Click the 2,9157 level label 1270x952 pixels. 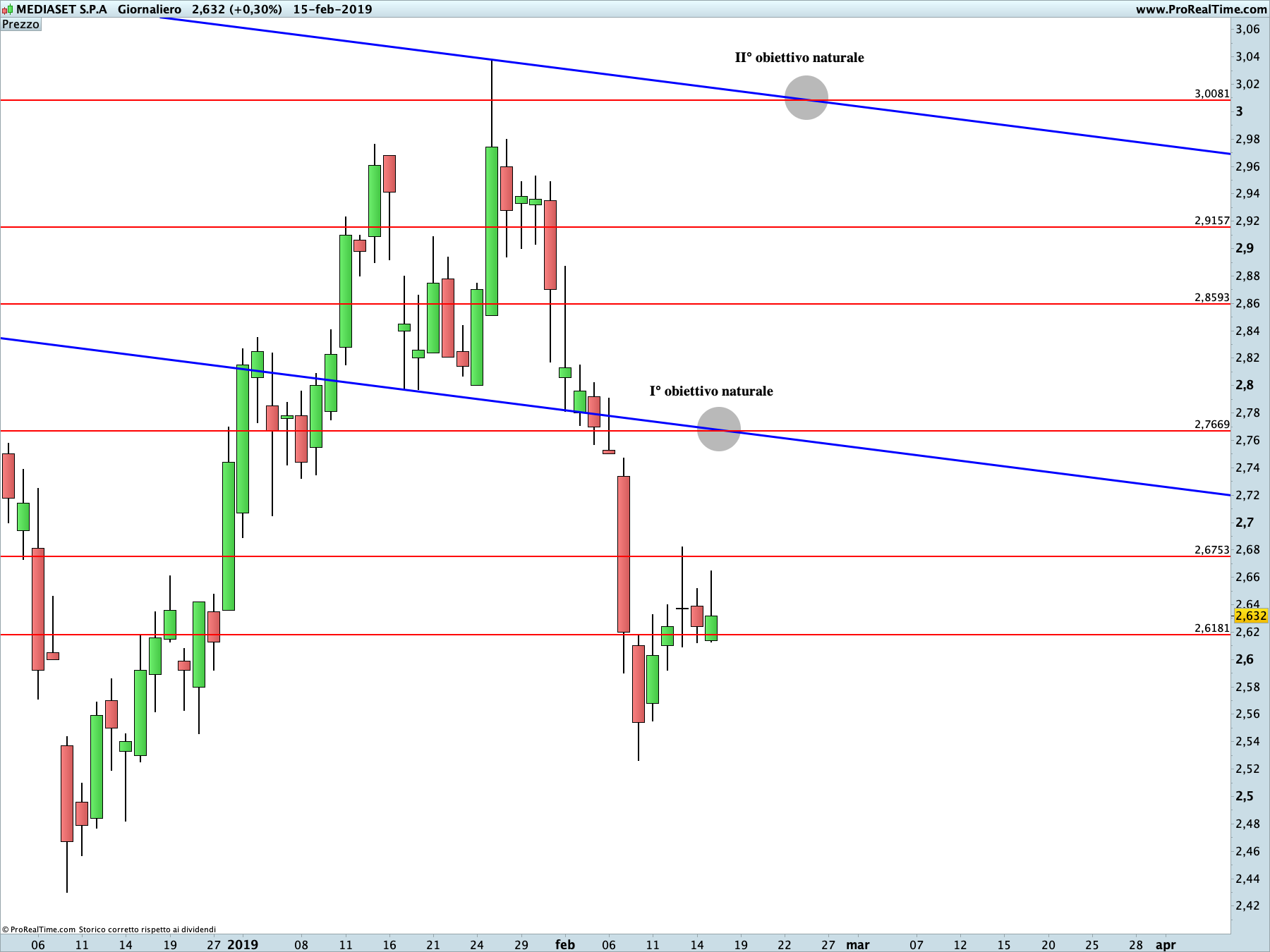tap(1212, 220)
